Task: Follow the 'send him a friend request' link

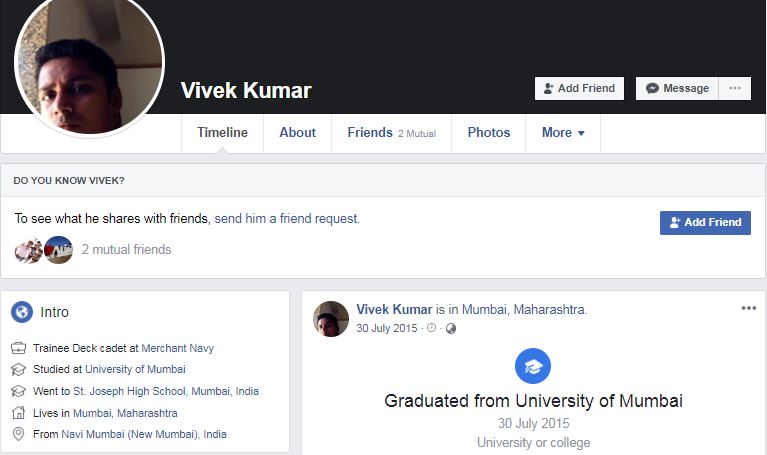Action: click(x=287, y=218)
